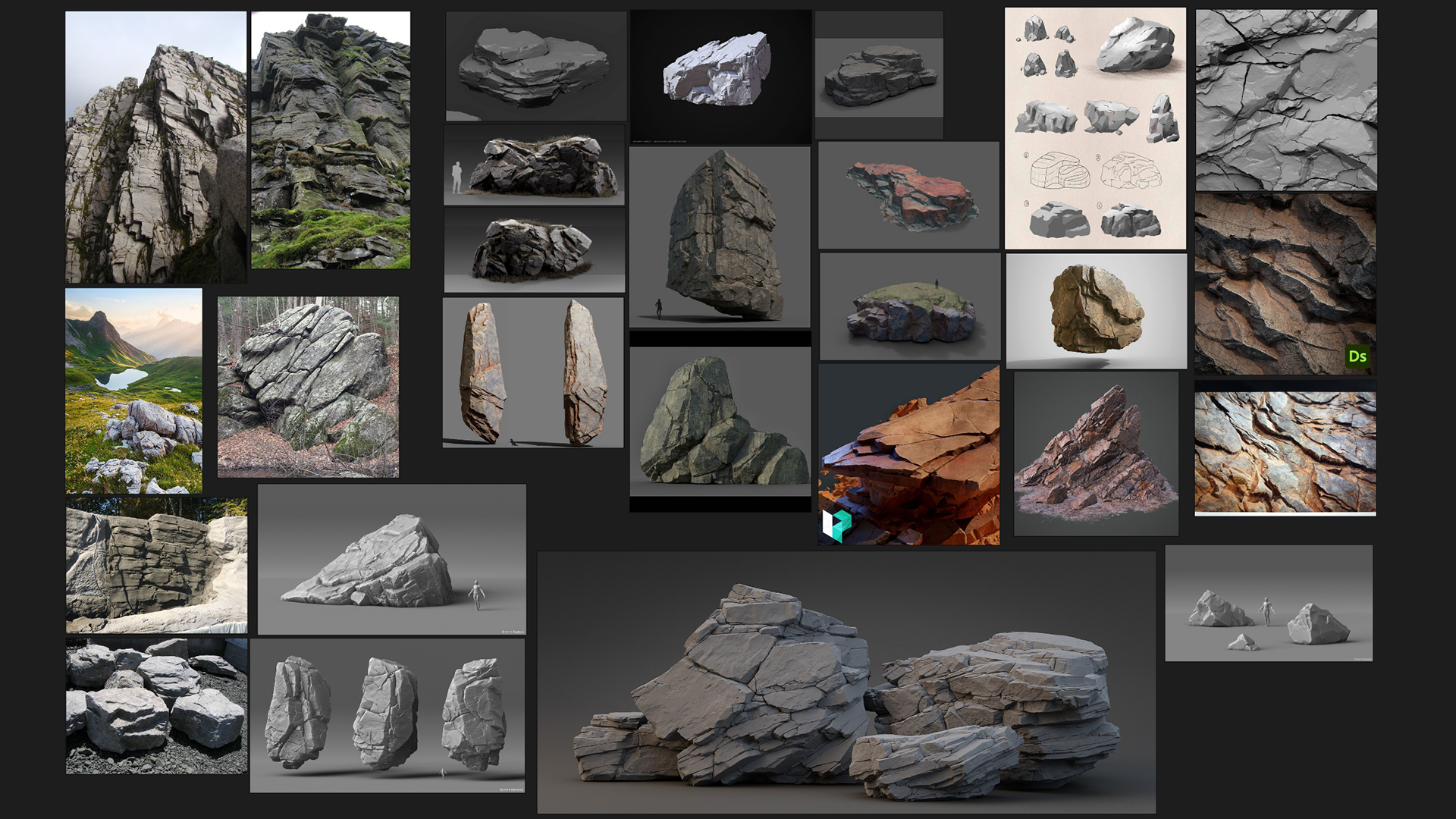Screen dimensions: 1456x819
Task: Click the teal cube logo on orange rock
Action: point(836,525)
